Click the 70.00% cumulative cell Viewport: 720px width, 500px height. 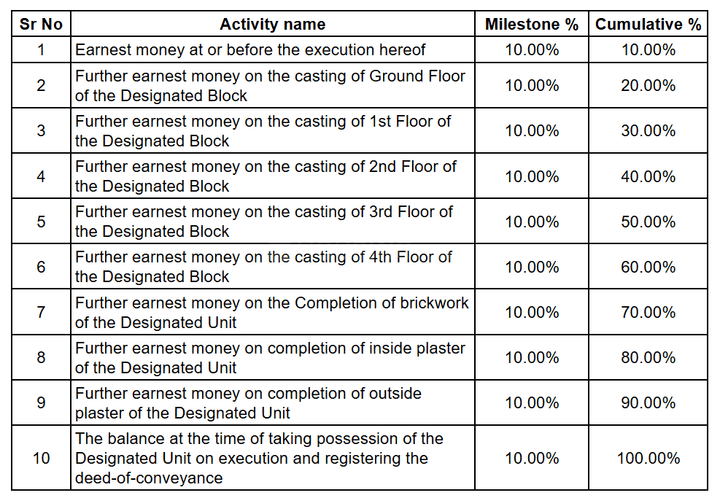pos(648,312)
